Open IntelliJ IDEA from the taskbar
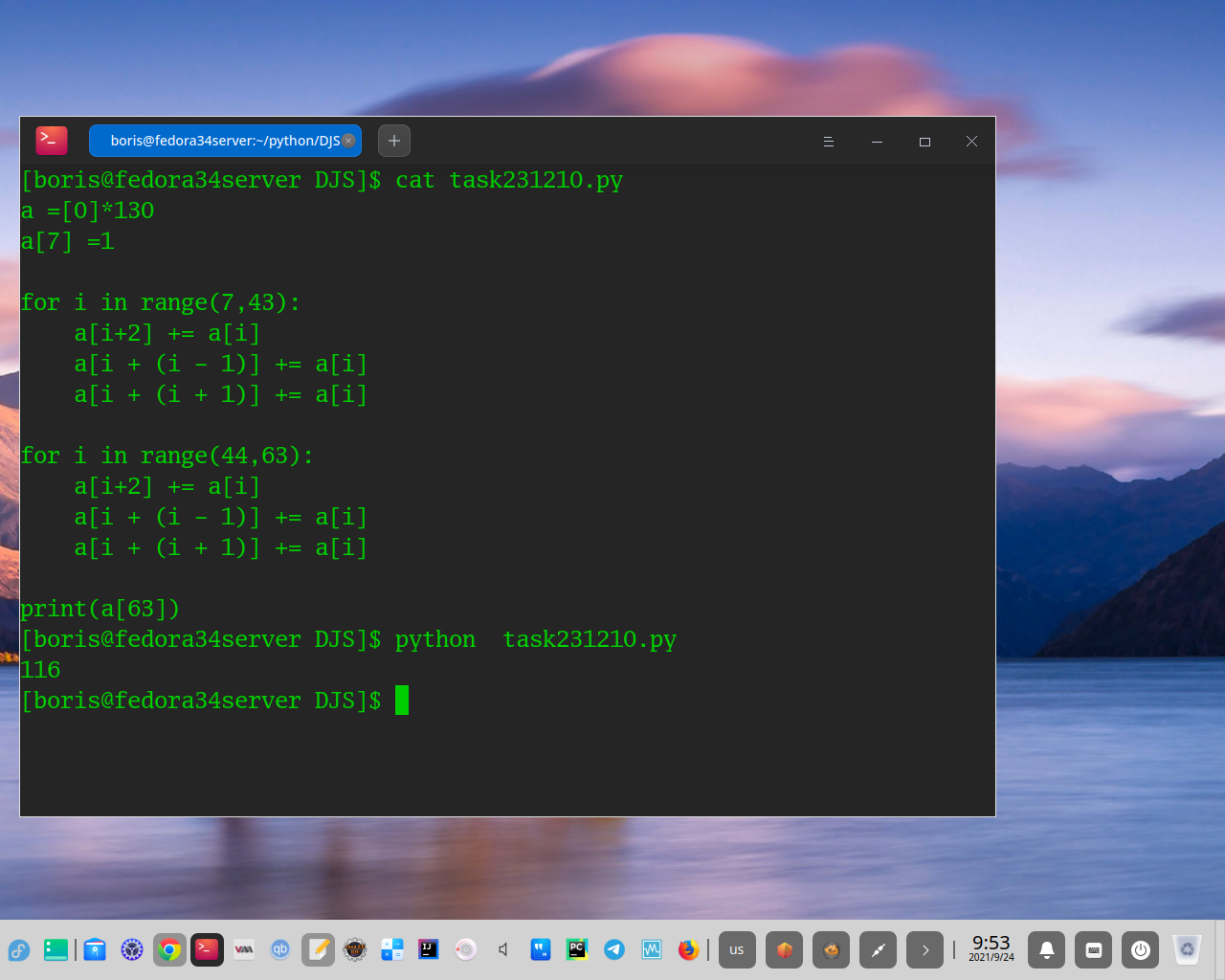The height and width of the screenshot is (980, 1225). pyautogui.click(x=428, y=949)
